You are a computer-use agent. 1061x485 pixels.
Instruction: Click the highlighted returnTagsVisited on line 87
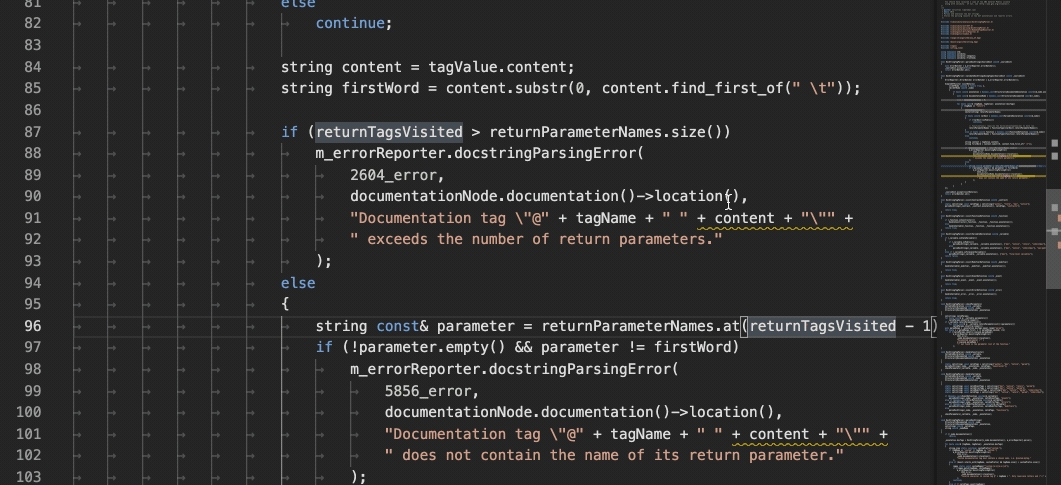389,132
